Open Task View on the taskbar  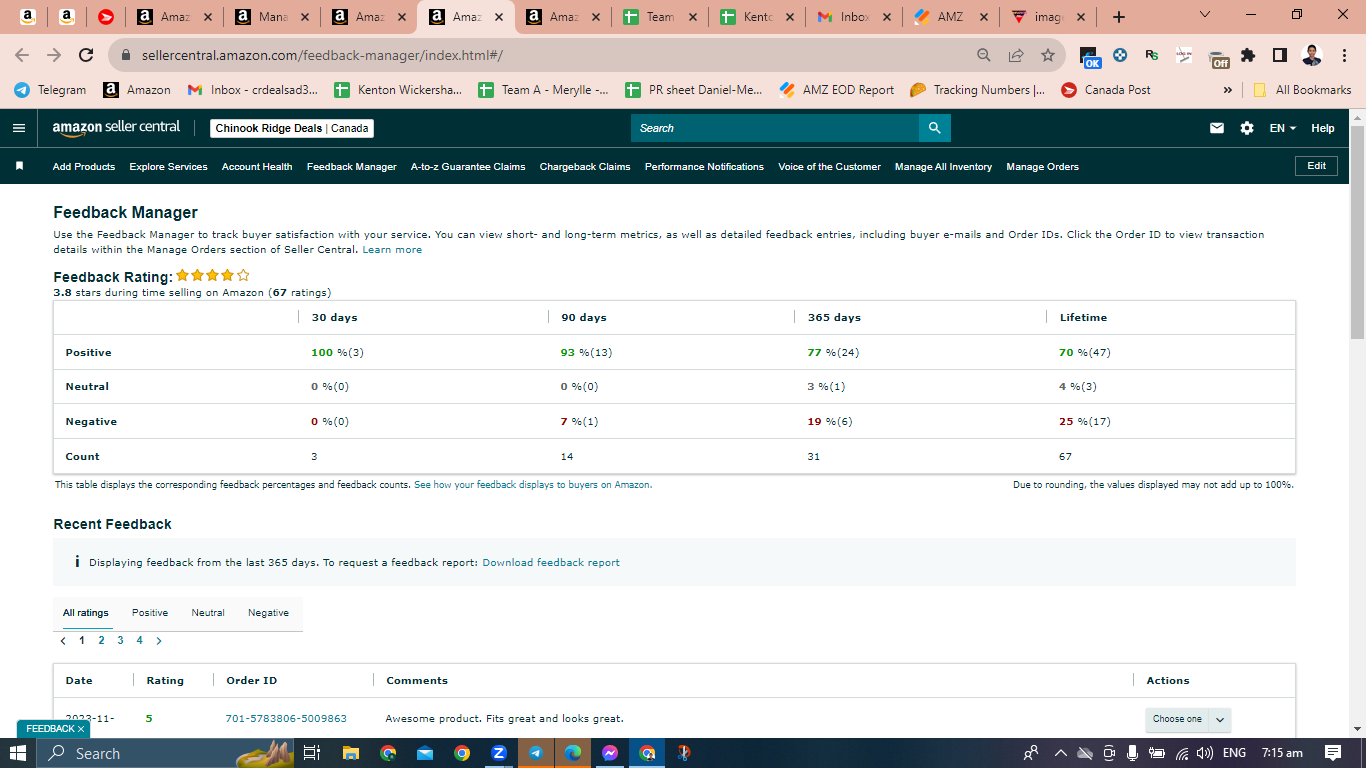311,753
